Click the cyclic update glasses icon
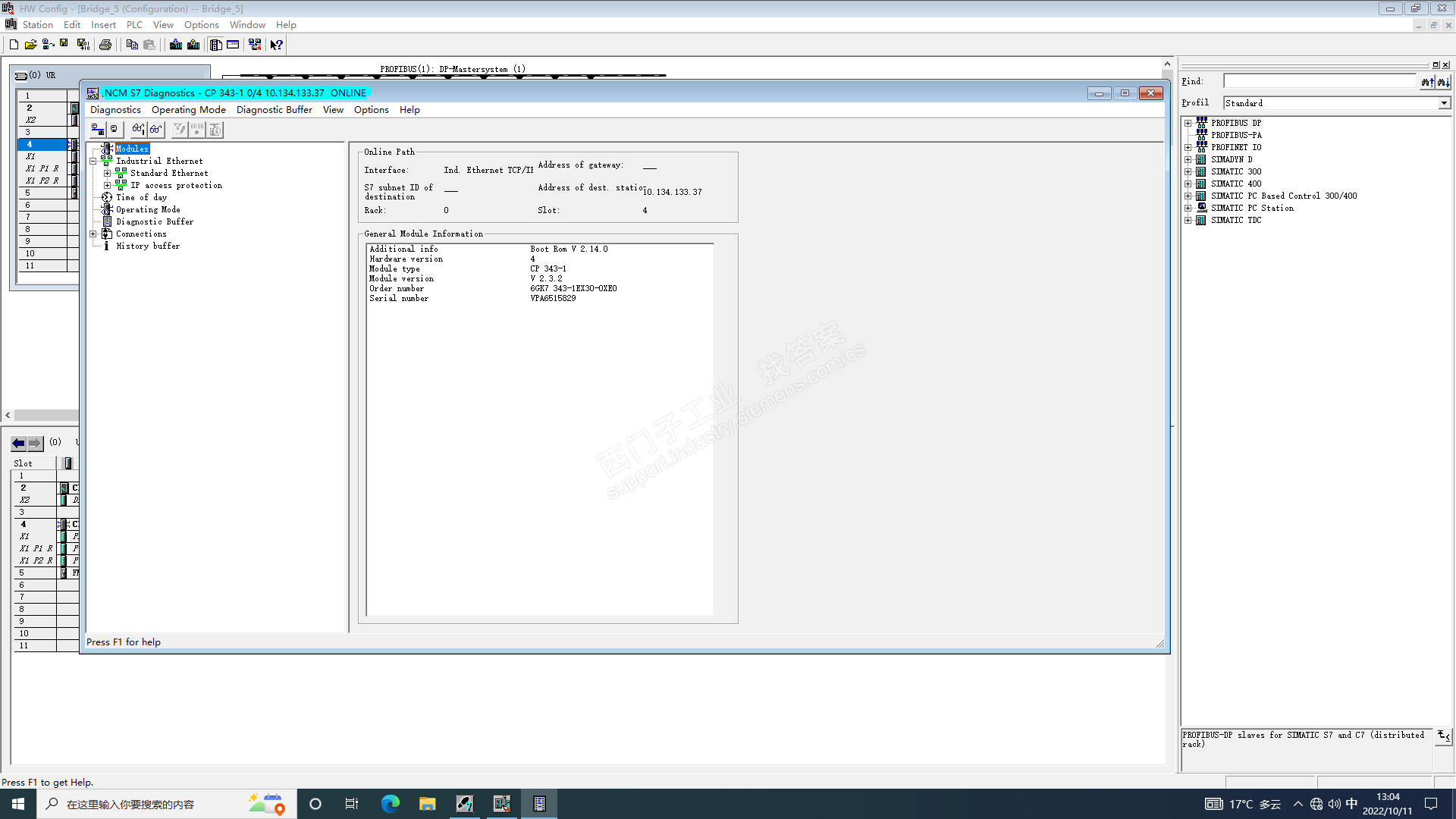Image resolution: width=1456 pixels, height=819 pixels. 156,130
